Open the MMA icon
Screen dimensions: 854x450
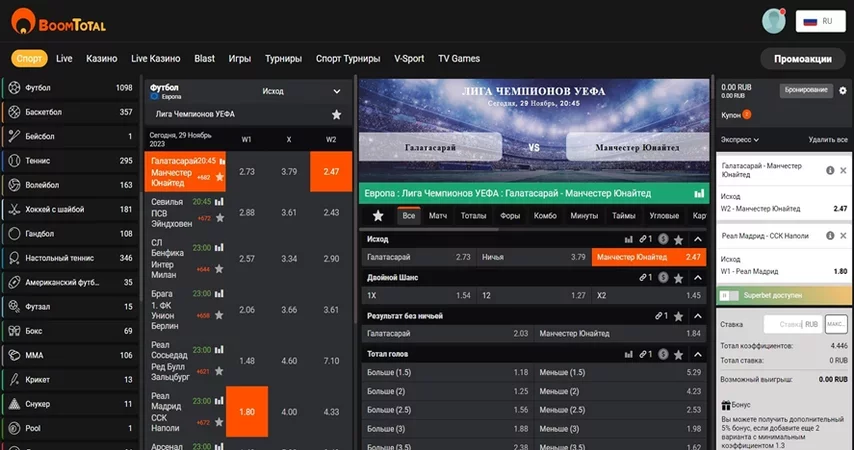15,355
